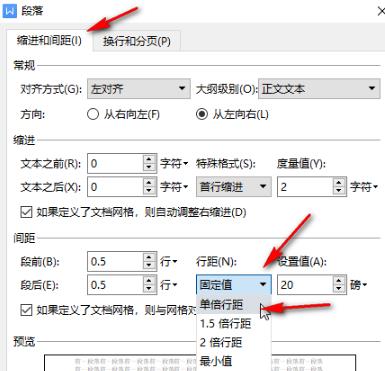Viewport: 385px width, 371px height.
Task: Click the 段前 spacing input field
Action: click(115, 261)
